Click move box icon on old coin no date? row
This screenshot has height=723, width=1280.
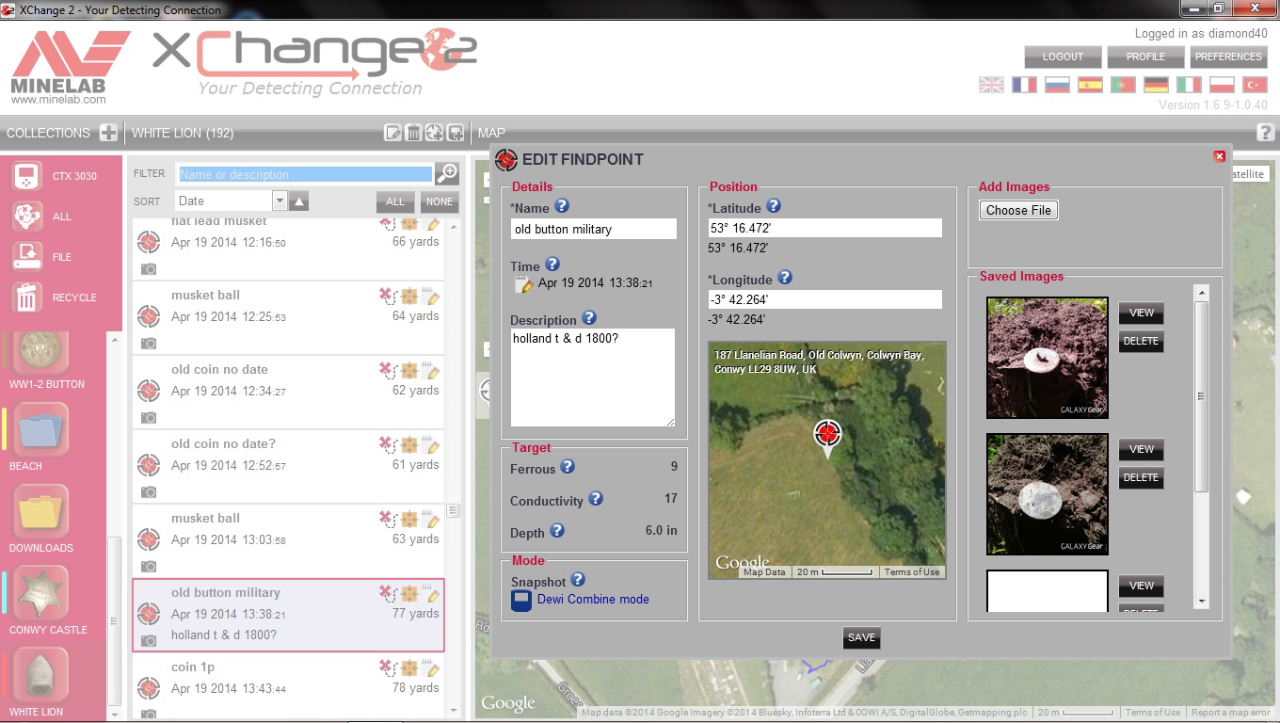[409, 444]
